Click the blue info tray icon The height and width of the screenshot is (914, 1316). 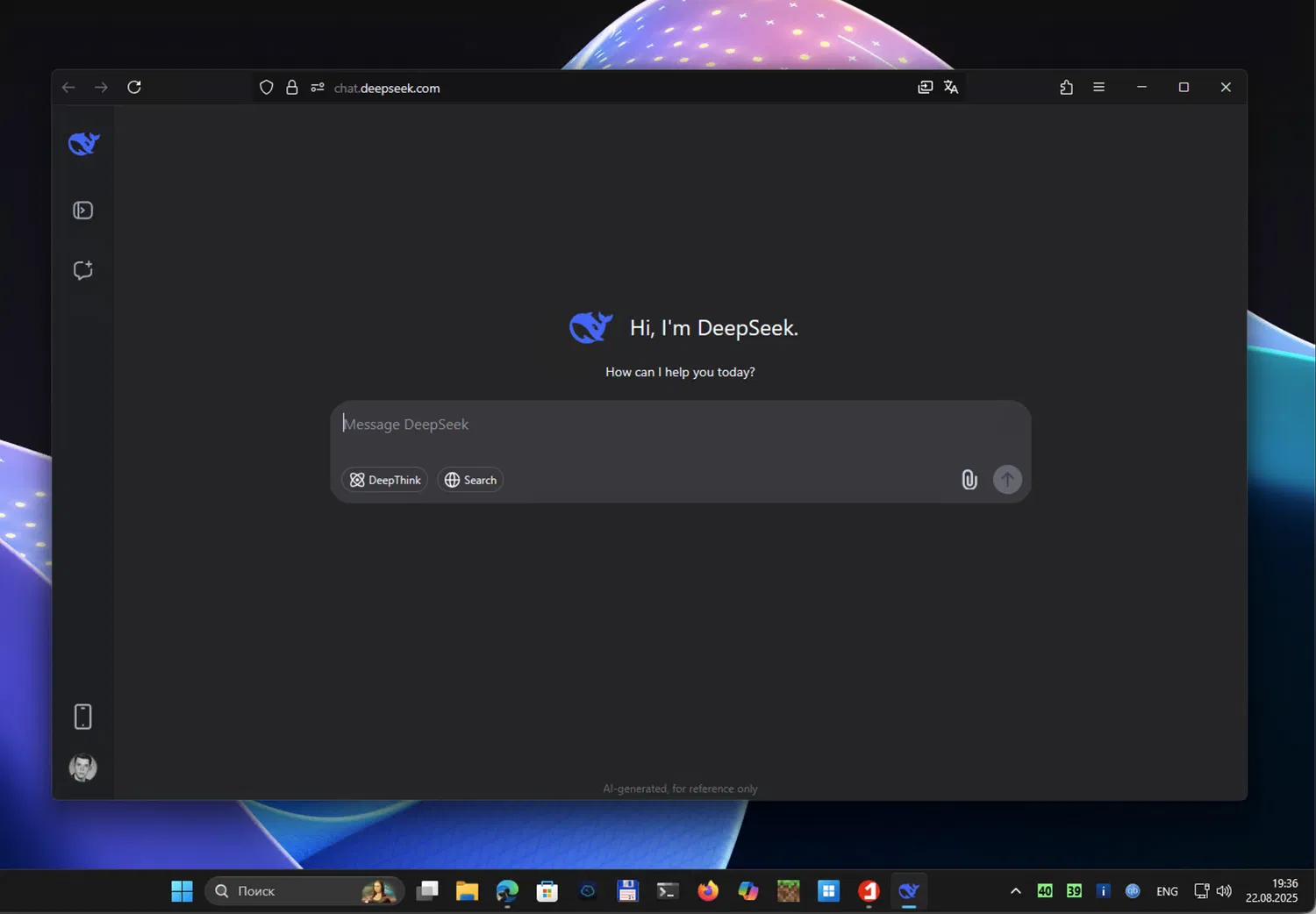point(1104,891)
